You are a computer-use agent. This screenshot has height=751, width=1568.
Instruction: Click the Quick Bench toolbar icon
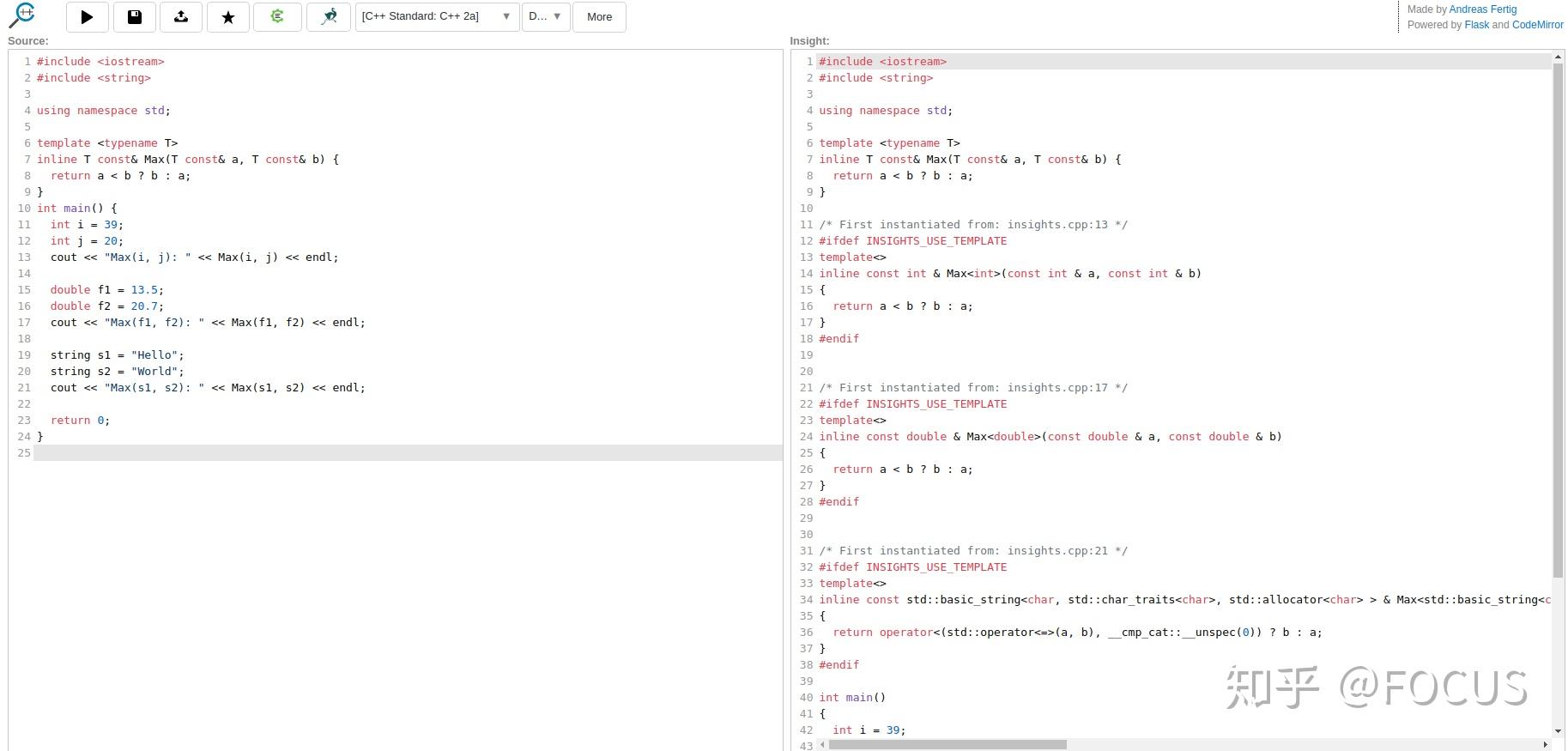click(x=329, y=16)
